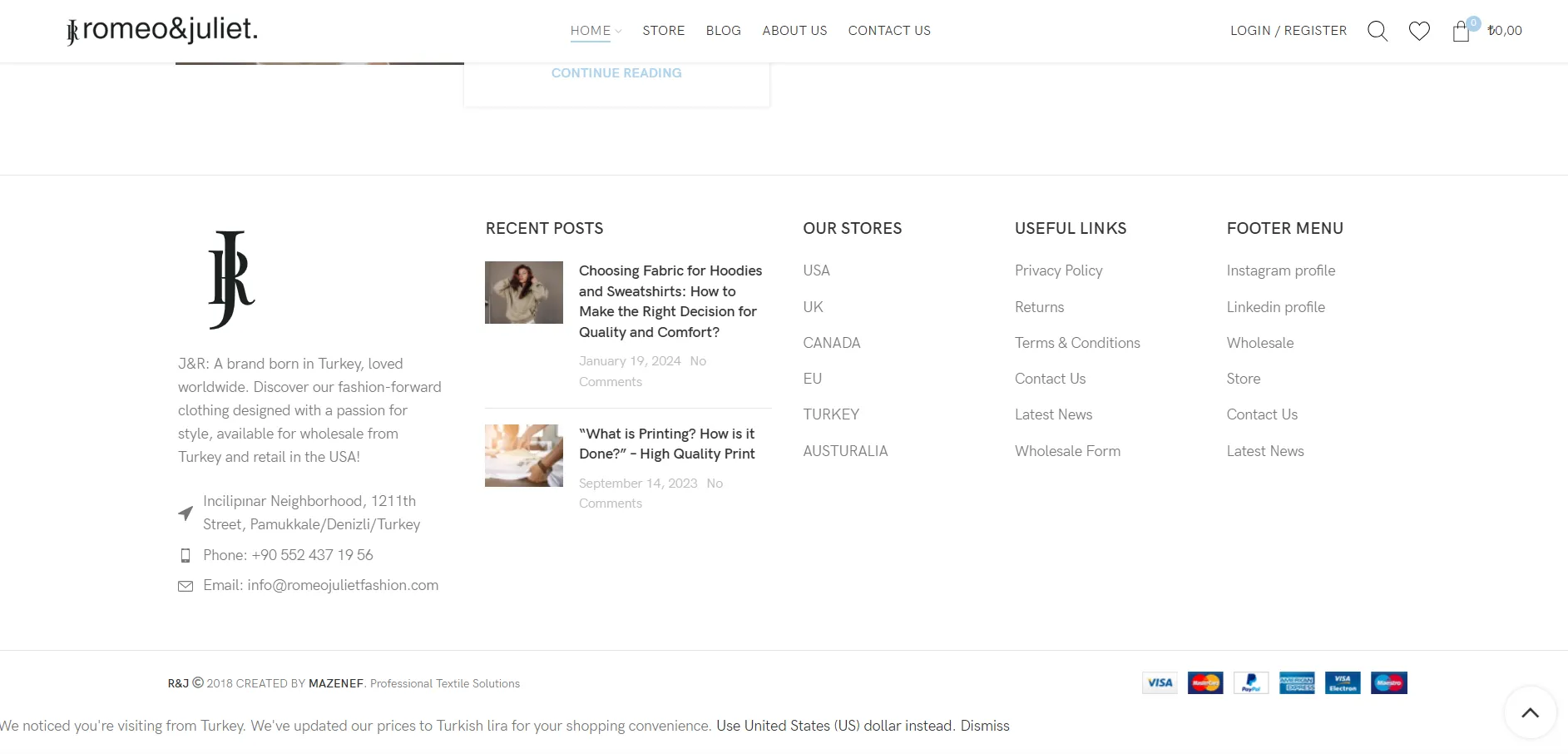Go to the Blog menu item
This screenshot has height=754, width=1568.
point(723,31)
